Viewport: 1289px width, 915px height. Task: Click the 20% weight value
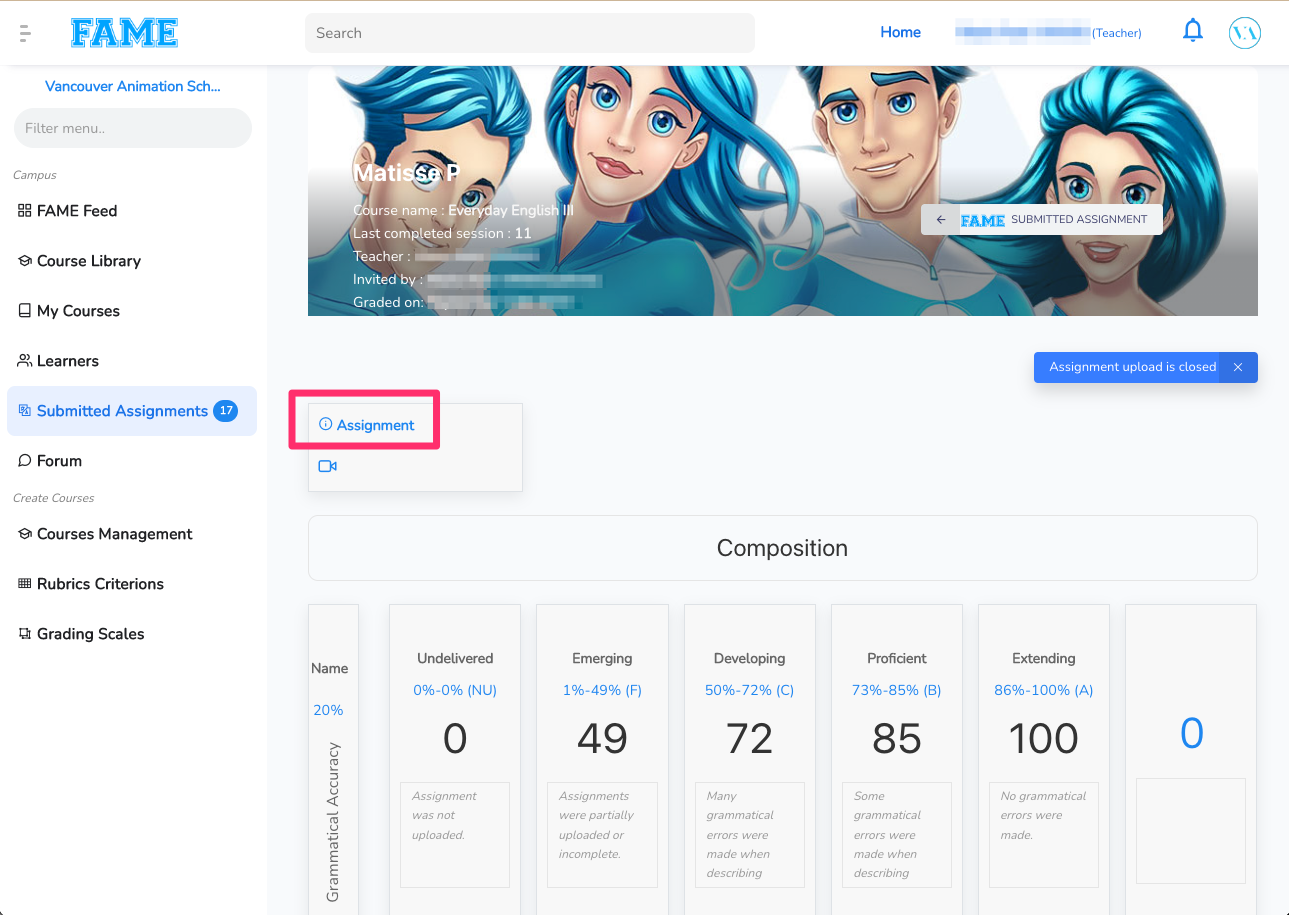(x=328, y=710)
